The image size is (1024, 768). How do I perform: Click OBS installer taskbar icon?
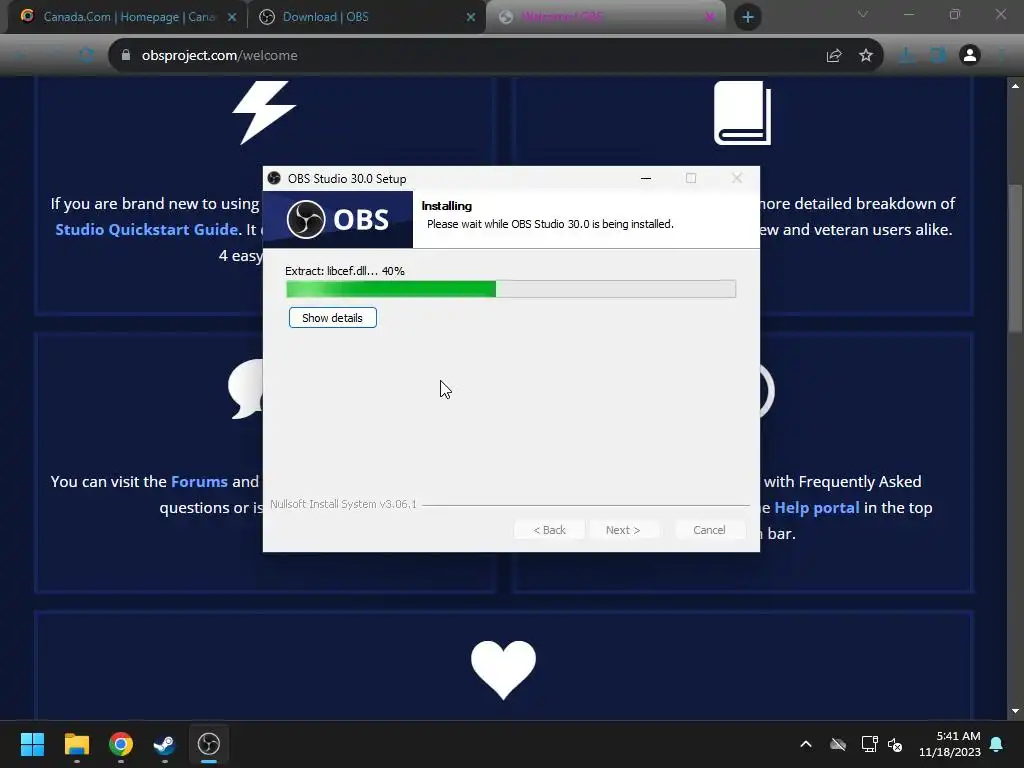click(x=209, y=744)
